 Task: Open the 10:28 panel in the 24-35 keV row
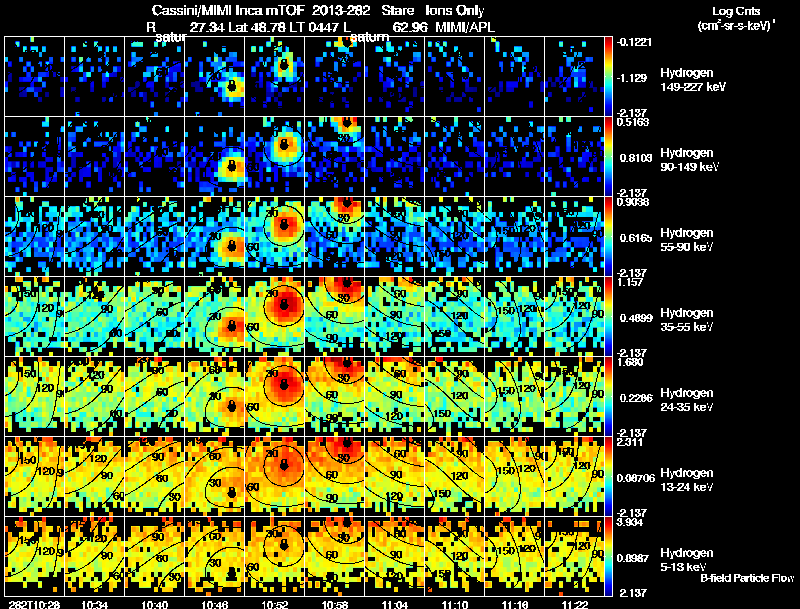coord(35,396)
